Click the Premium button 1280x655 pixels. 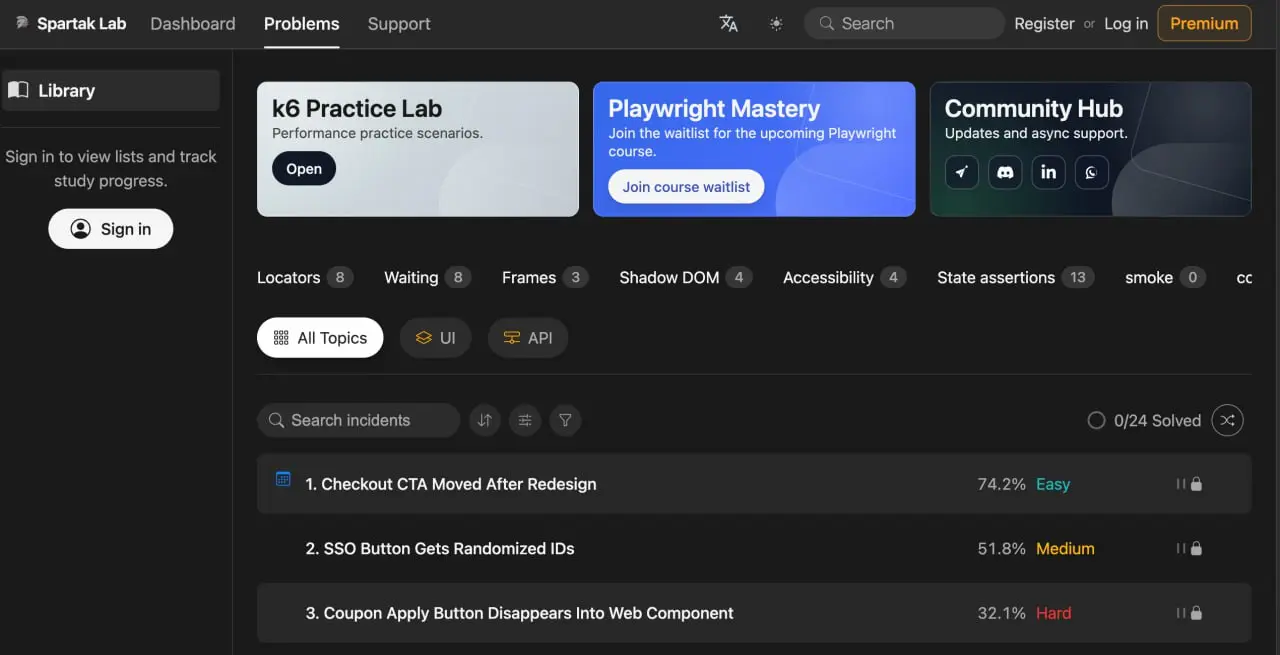[1204, 23]
